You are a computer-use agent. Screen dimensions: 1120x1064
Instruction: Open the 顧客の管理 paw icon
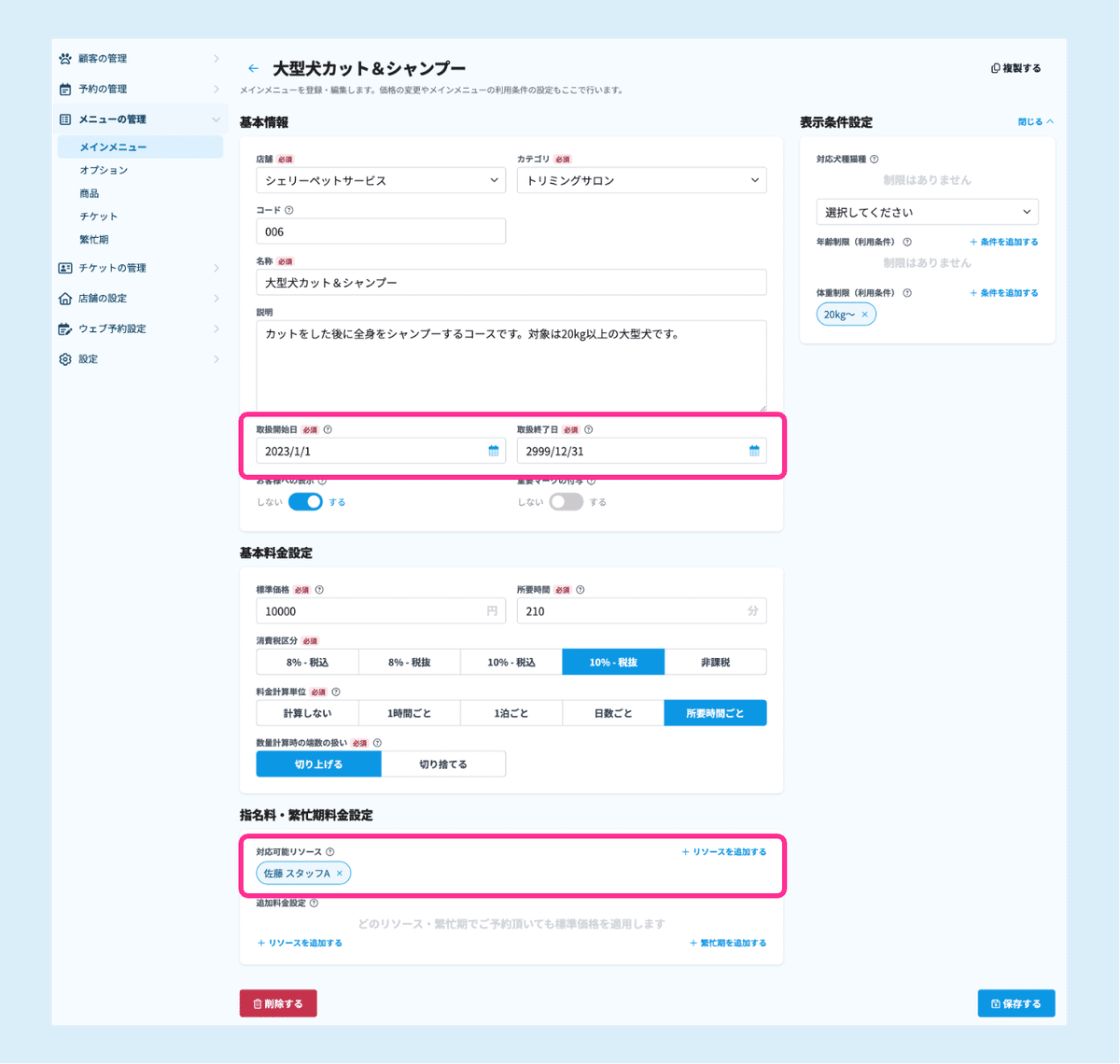click(x=64, y=58)
